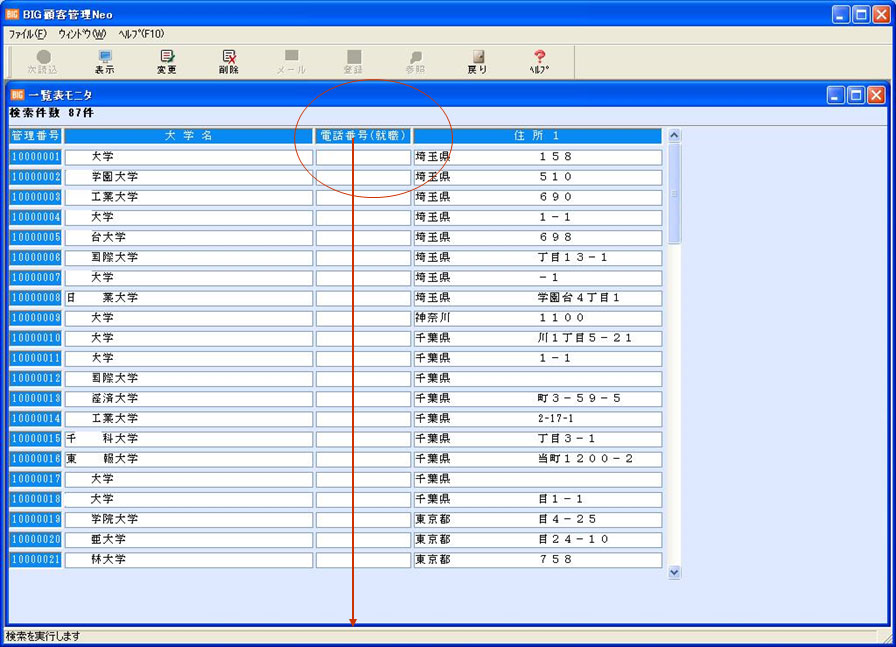Image resolution: width=896 pixels, height=647 pixels.
Task: Select record number 10000003
Action: (35, 197)
